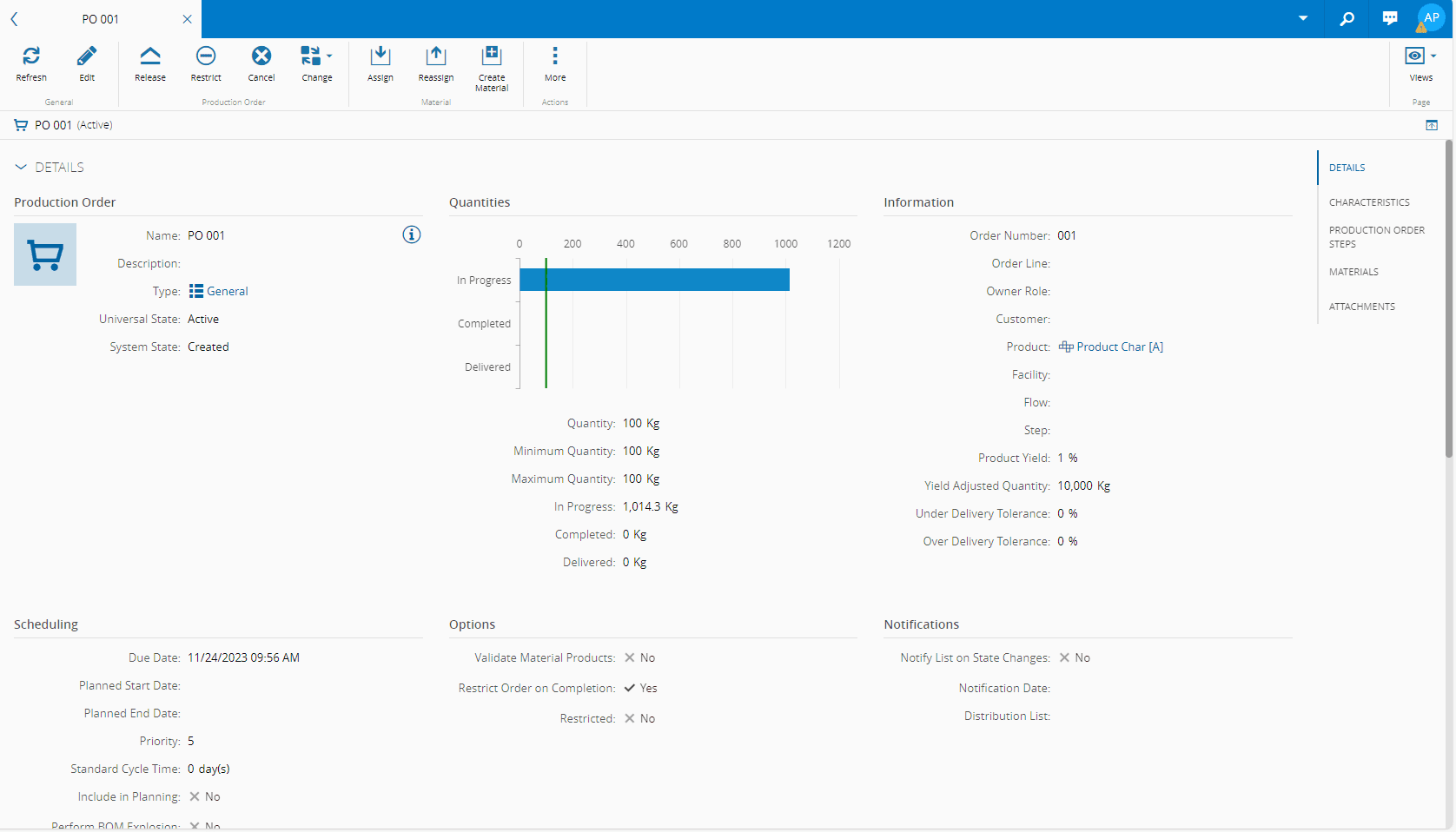1456x832 pixels.
Task: Click the Edit pencil icon
Action: click(x=87, y=56)
